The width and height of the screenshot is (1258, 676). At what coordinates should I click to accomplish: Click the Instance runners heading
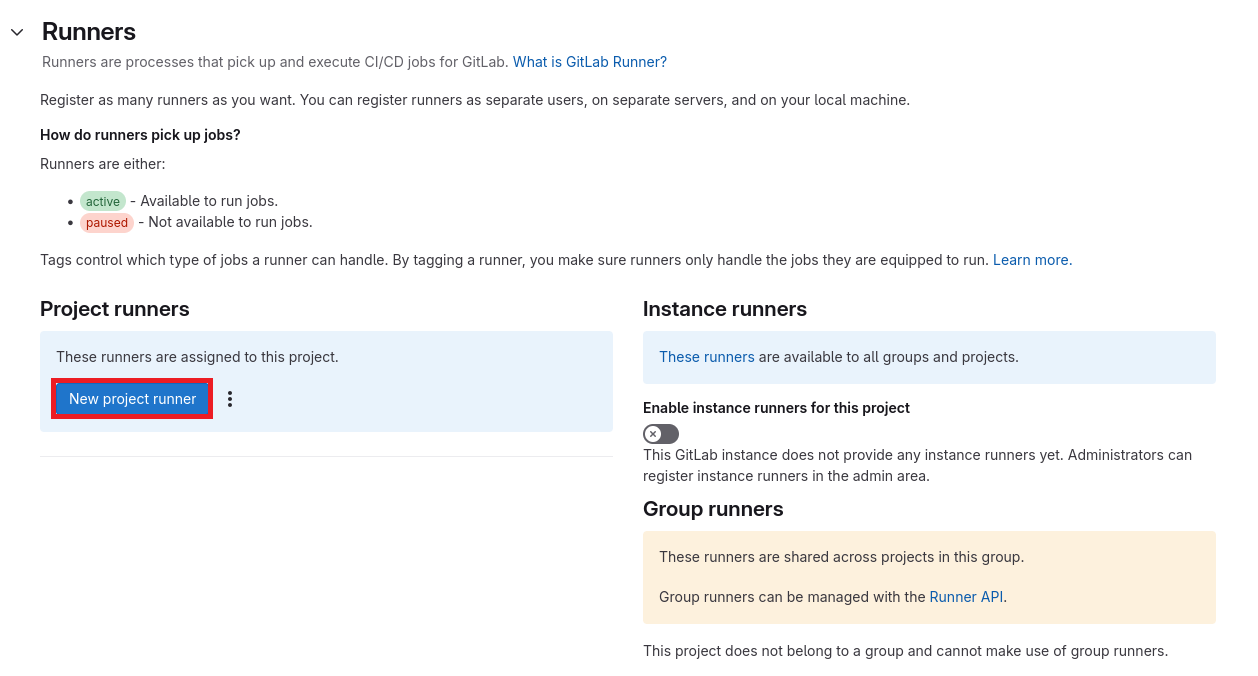click(x=725, y=309)
